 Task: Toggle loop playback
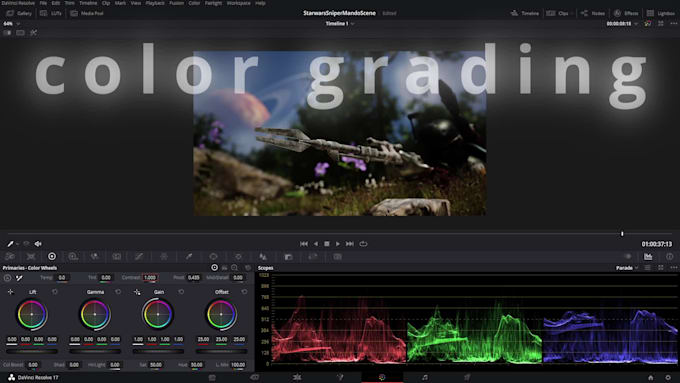(363, 244)
